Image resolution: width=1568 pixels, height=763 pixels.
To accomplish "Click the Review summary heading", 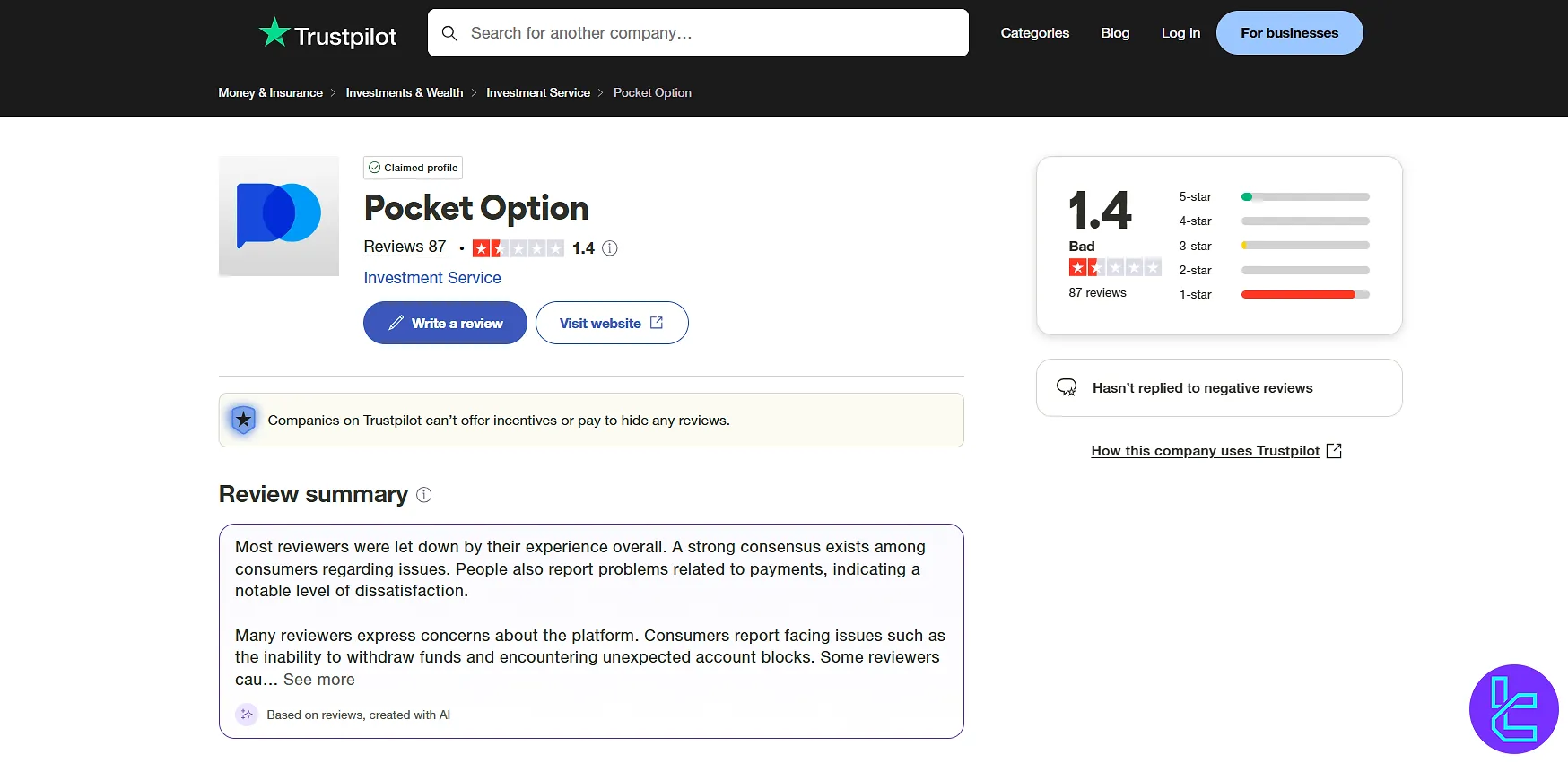I will tap(313, 494).
